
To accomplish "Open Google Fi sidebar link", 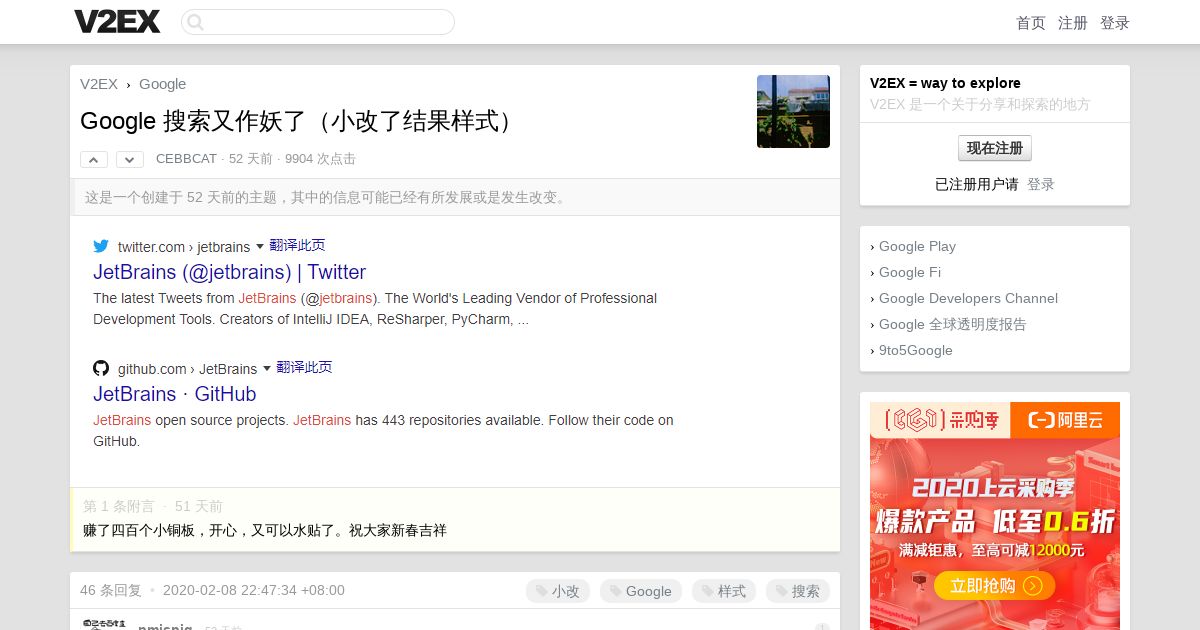I will pyautogui.click(x=910, y=272).
